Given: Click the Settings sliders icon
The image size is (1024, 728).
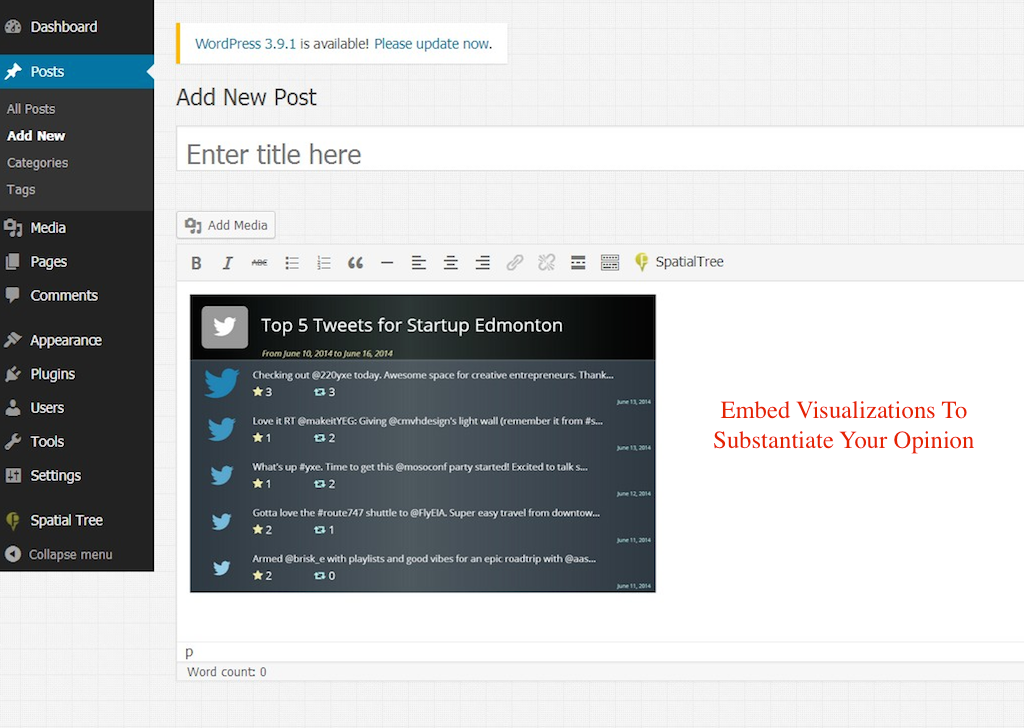Looking at the screenshot, I should tap(13, 475).
